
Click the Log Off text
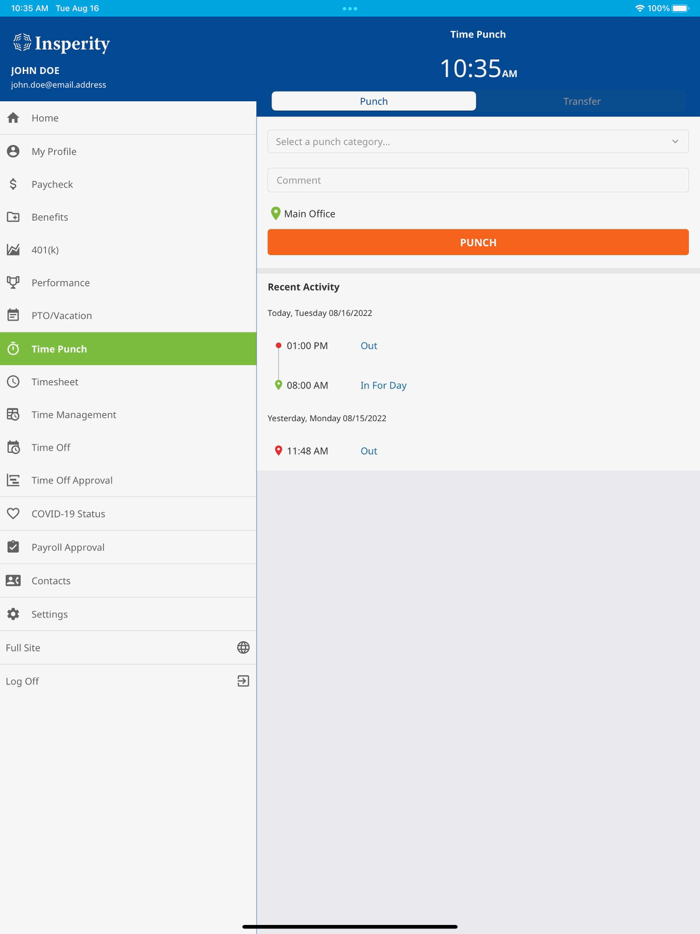pyautogui.click(x=22, y=681)
